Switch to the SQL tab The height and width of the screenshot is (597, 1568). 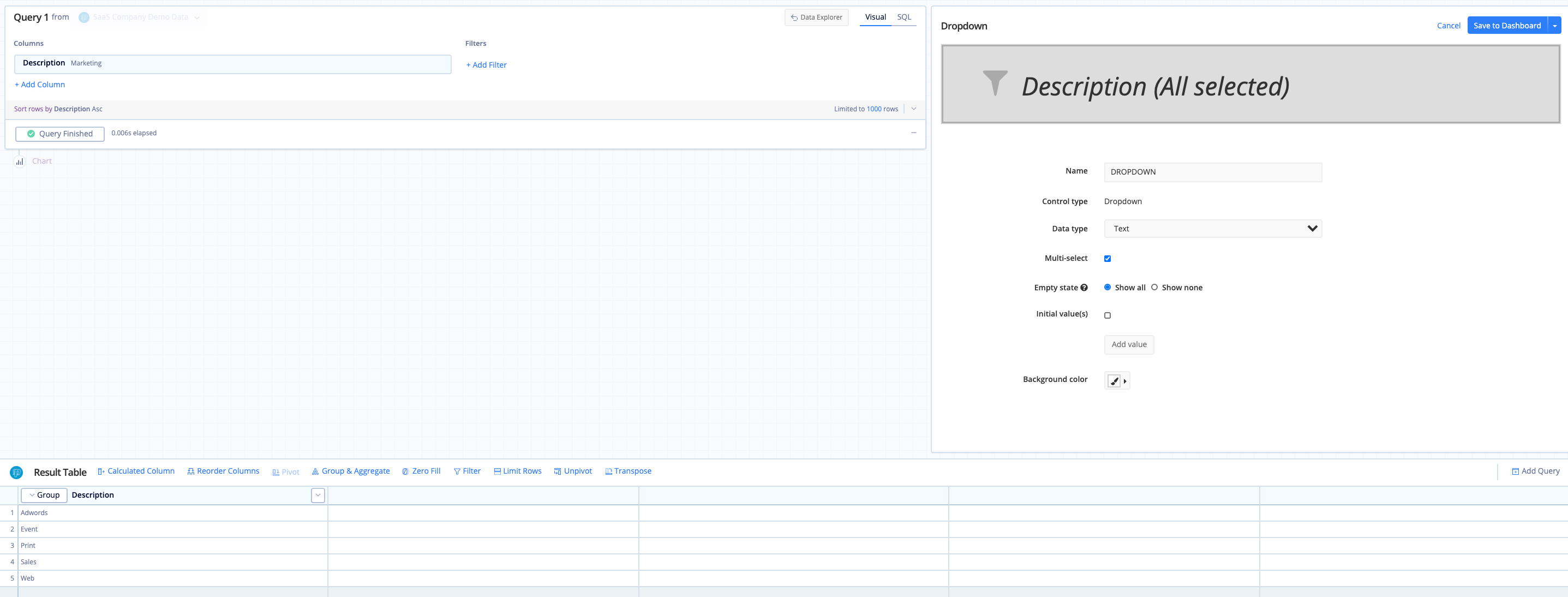(905, 17)
